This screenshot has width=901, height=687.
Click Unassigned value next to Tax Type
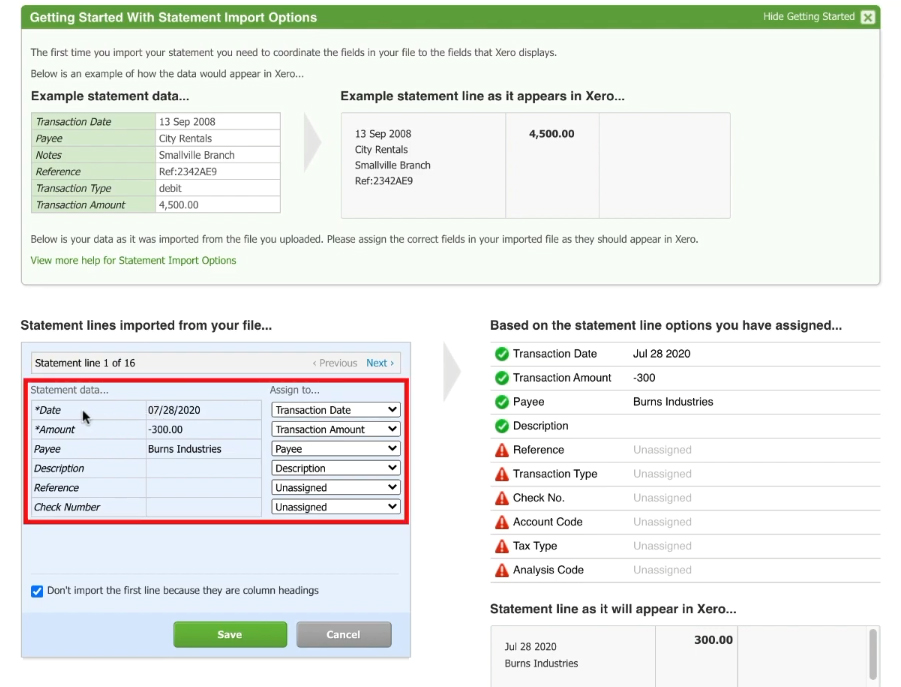coord(662,546)
